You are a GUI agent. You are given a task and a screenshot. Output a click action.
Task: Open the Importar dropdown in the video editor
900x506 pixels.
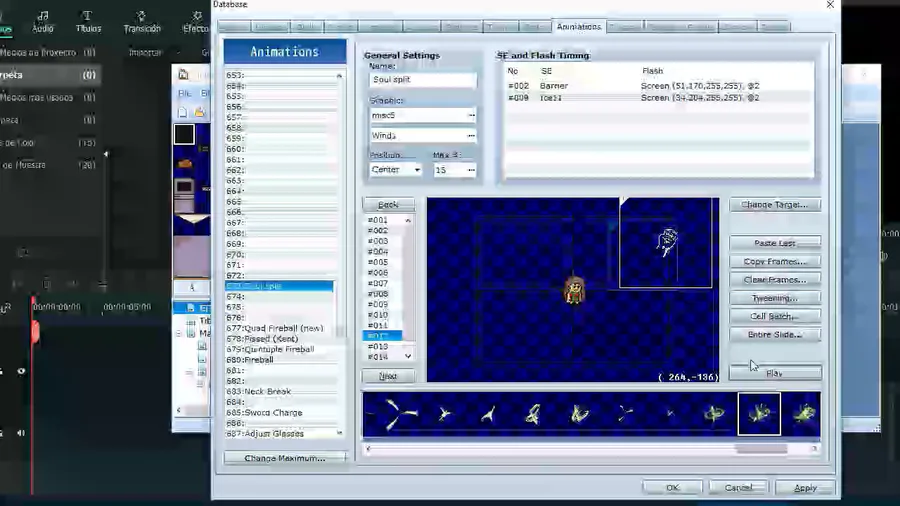pyautogui.click(x=154, y=52)
